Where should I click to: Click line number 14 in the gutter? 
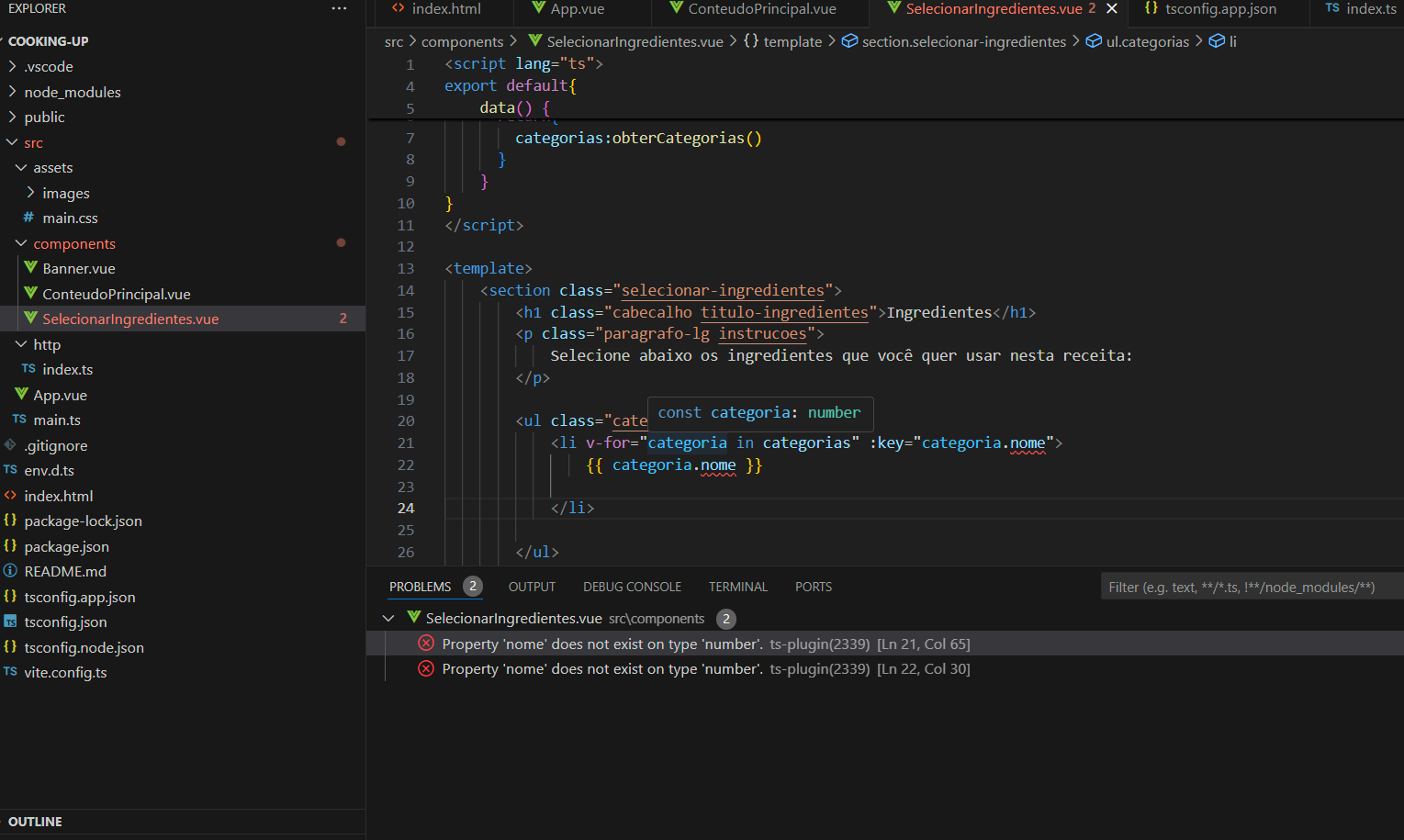[406, 290]
